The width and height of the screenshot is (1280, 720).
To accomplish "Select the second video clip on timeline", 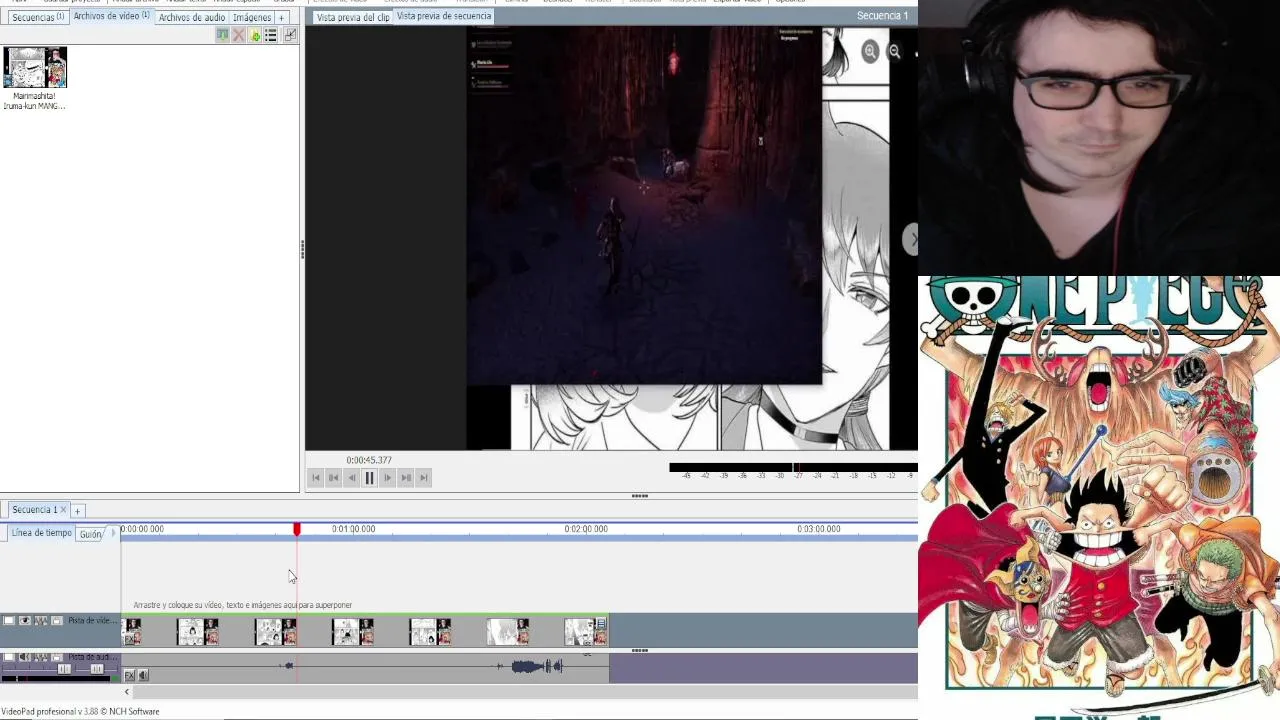I will [x=198, y=632].
